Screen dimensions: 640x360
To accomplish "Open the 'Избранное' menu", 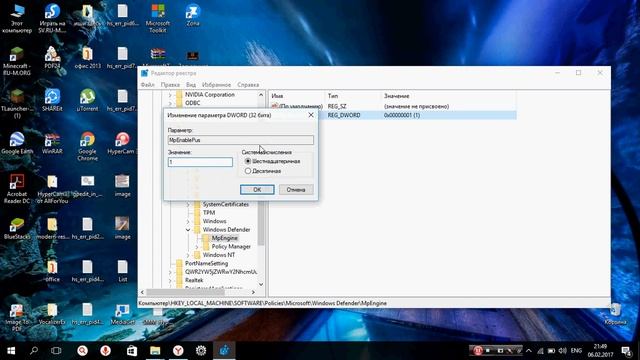I will 216,85.
